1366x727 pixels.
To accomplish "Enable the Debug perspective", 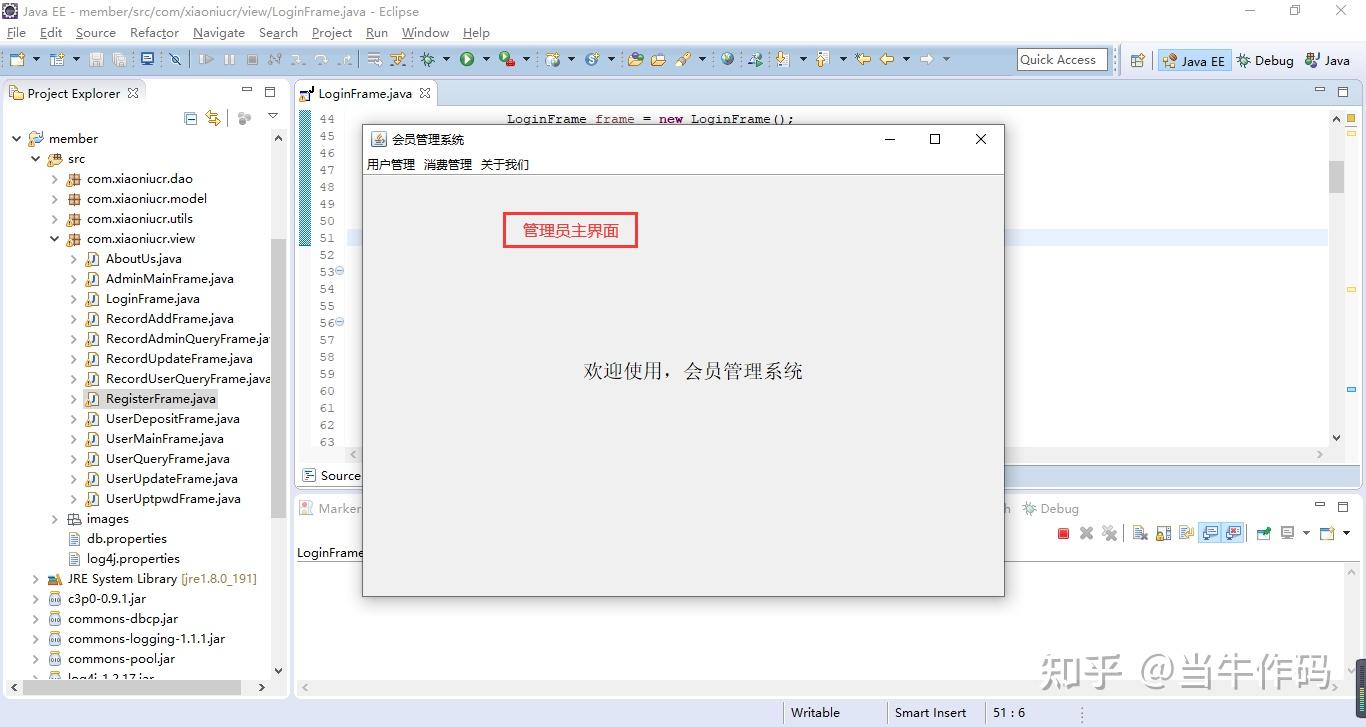I will 1264,60.
